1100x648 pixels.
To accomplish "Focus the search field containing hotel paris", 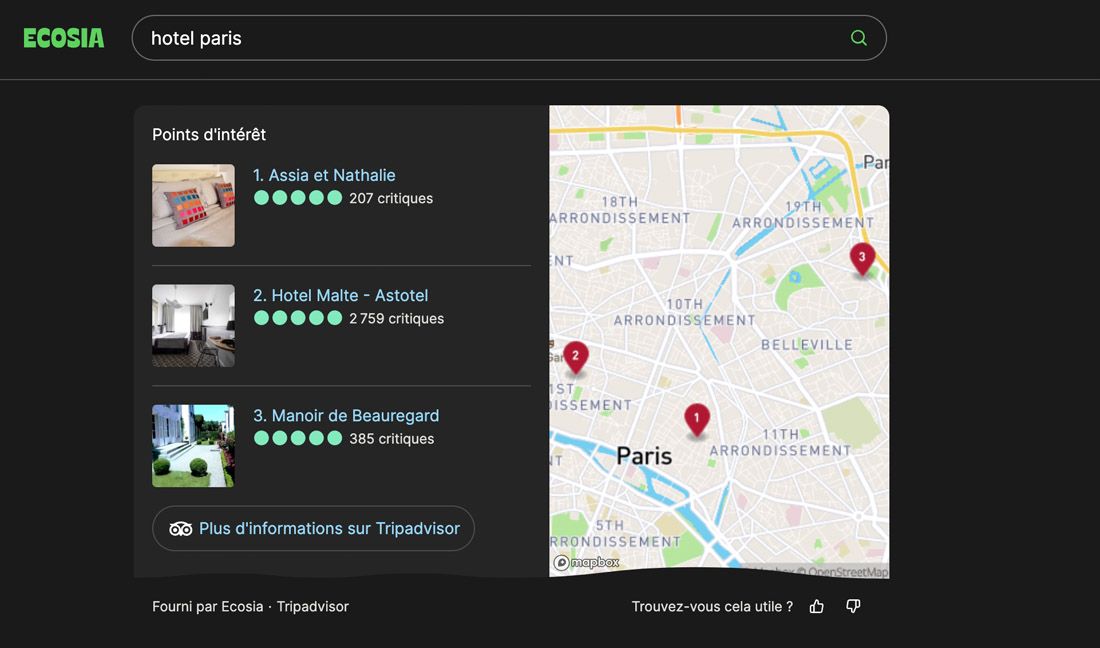I will pyautogui.click(x=509, y=38).
